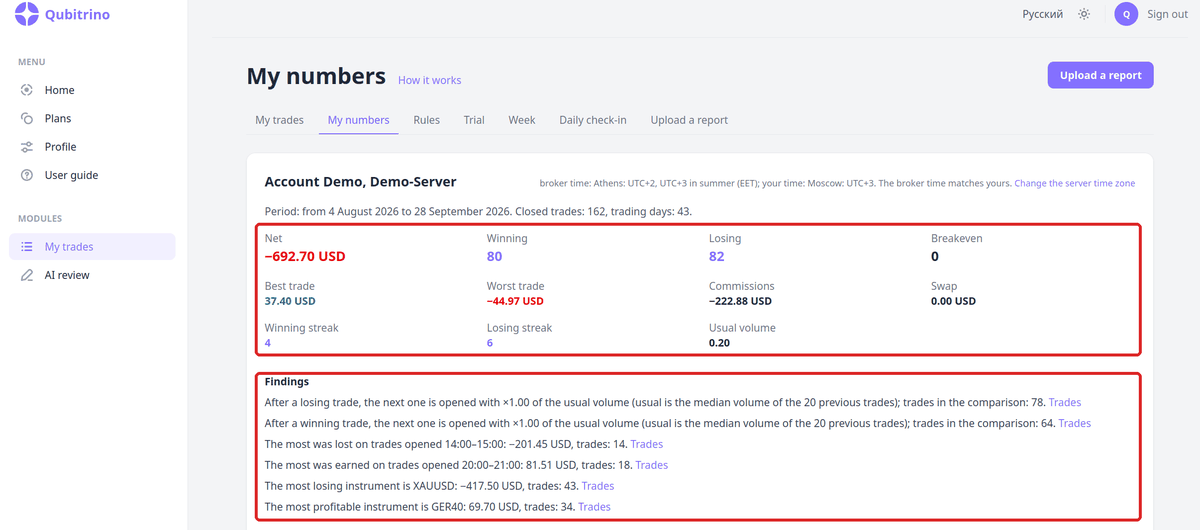Viewport: 1200px width, 530px height.
Task: Click the Net value −692.70 USD
Action: [x=305, y=256]
